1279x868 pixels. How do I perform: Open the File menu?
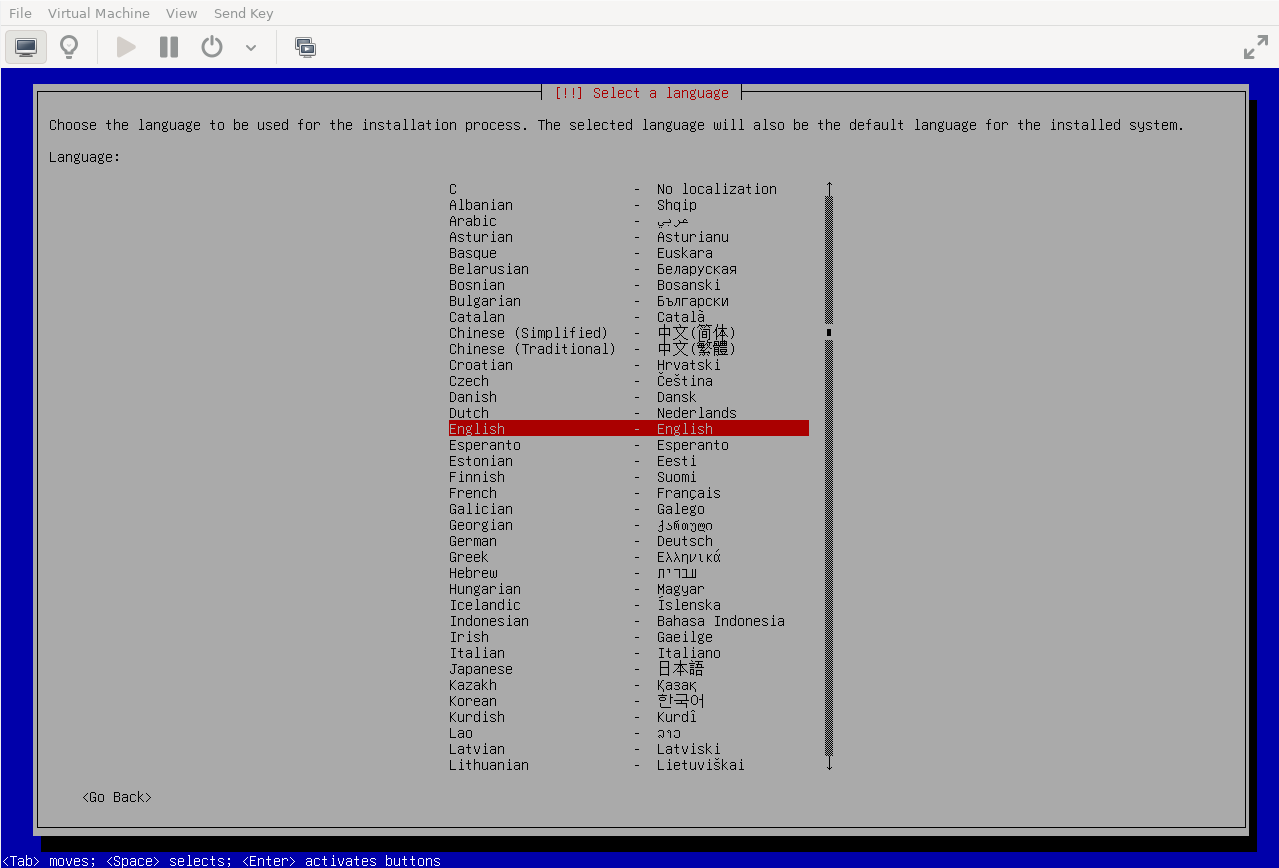[20, 13]
